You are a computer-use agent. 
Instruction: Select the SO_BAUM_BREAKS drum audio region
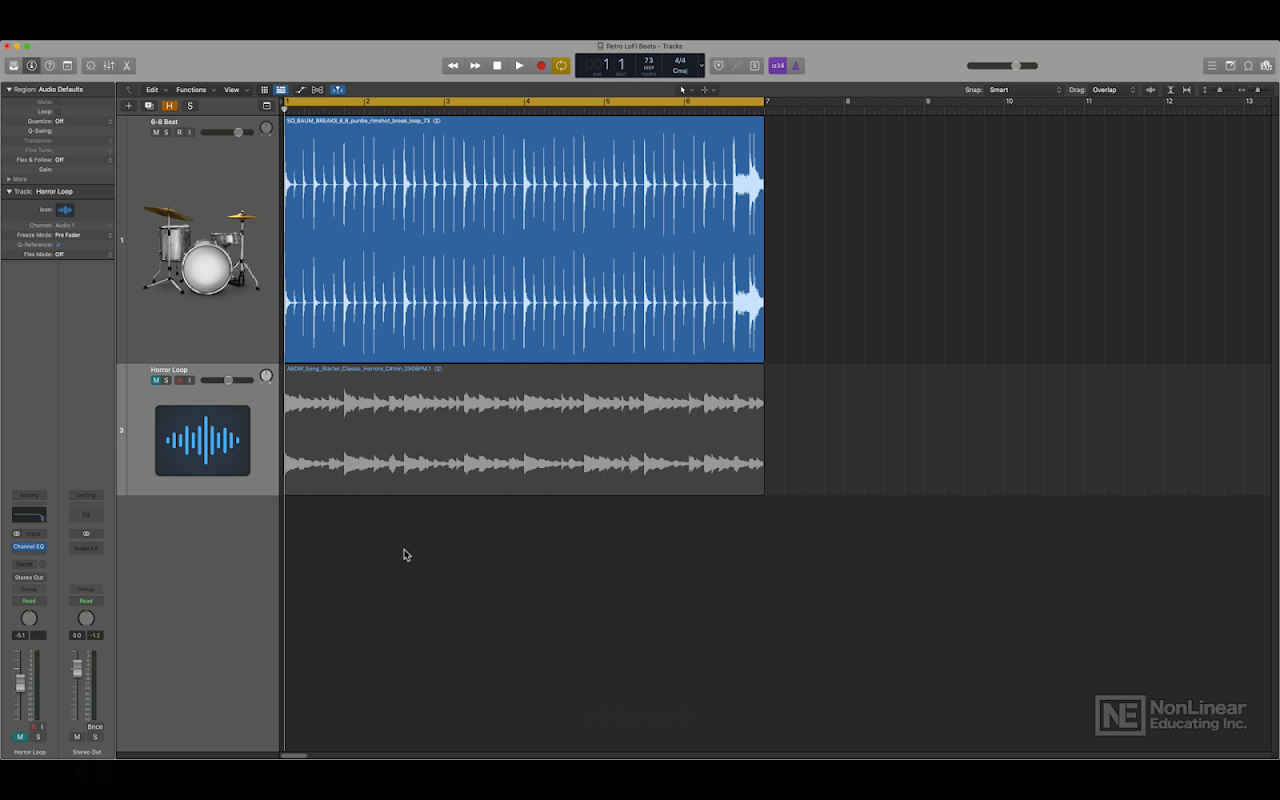coord(524,240)
